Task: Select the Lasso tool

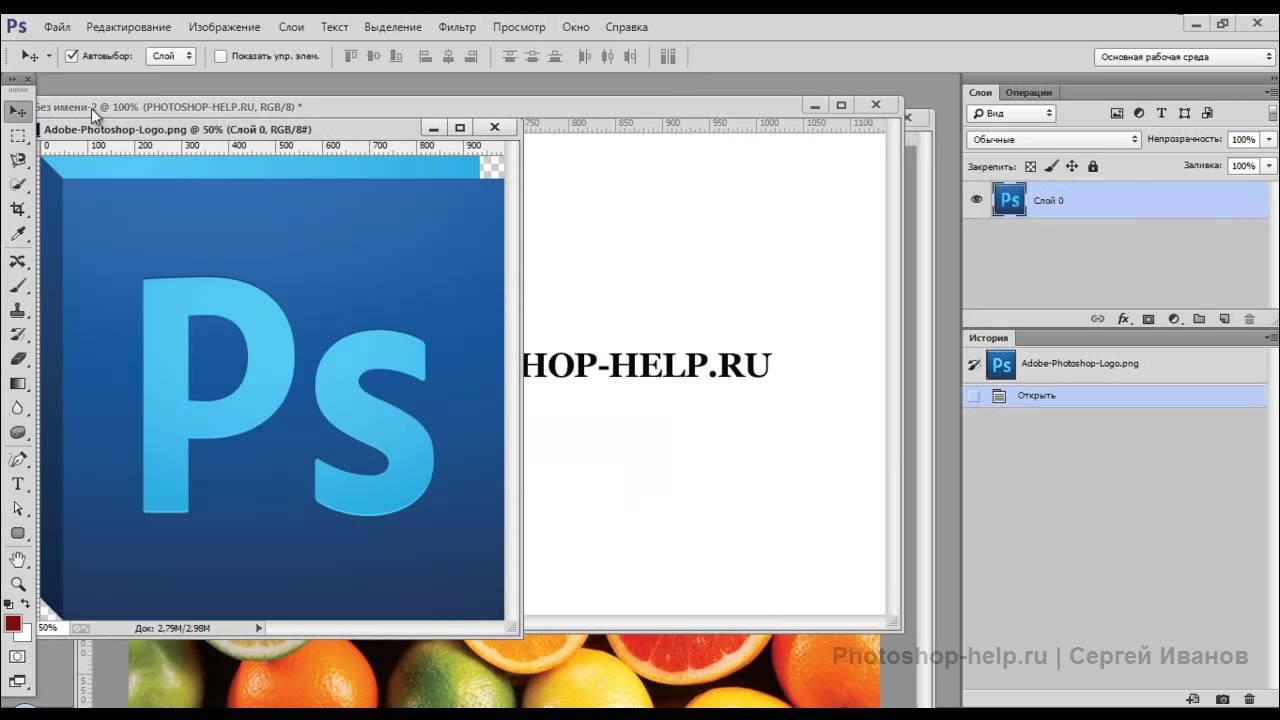Action: (x=18, y=160)
